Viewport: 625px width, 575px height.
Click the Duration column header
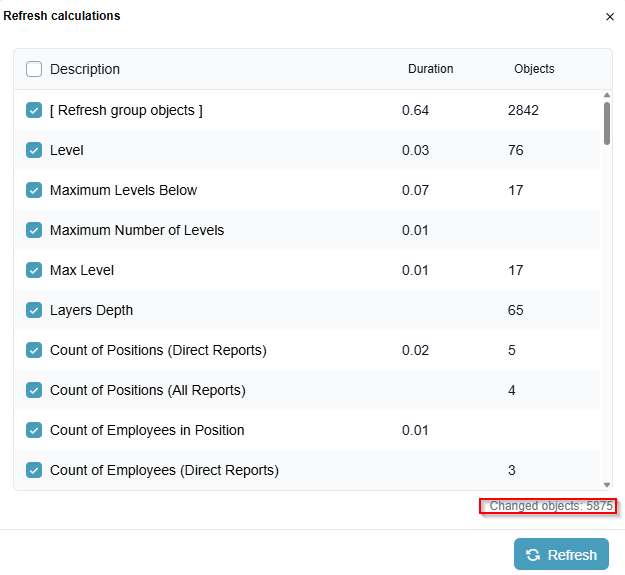coord(430,69)
